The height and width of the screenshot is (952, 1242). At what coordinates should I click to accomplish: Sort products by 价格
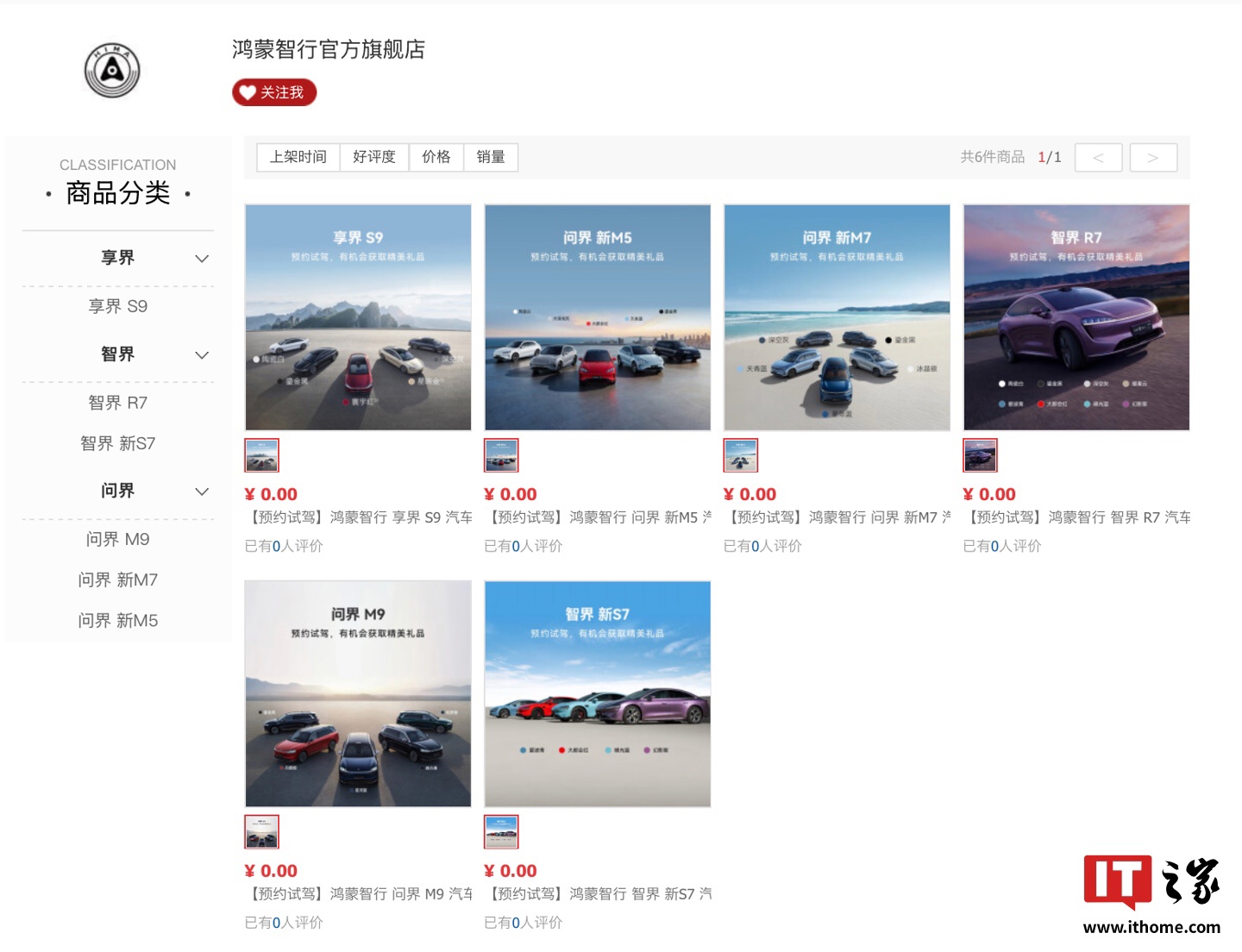[436, 157]
